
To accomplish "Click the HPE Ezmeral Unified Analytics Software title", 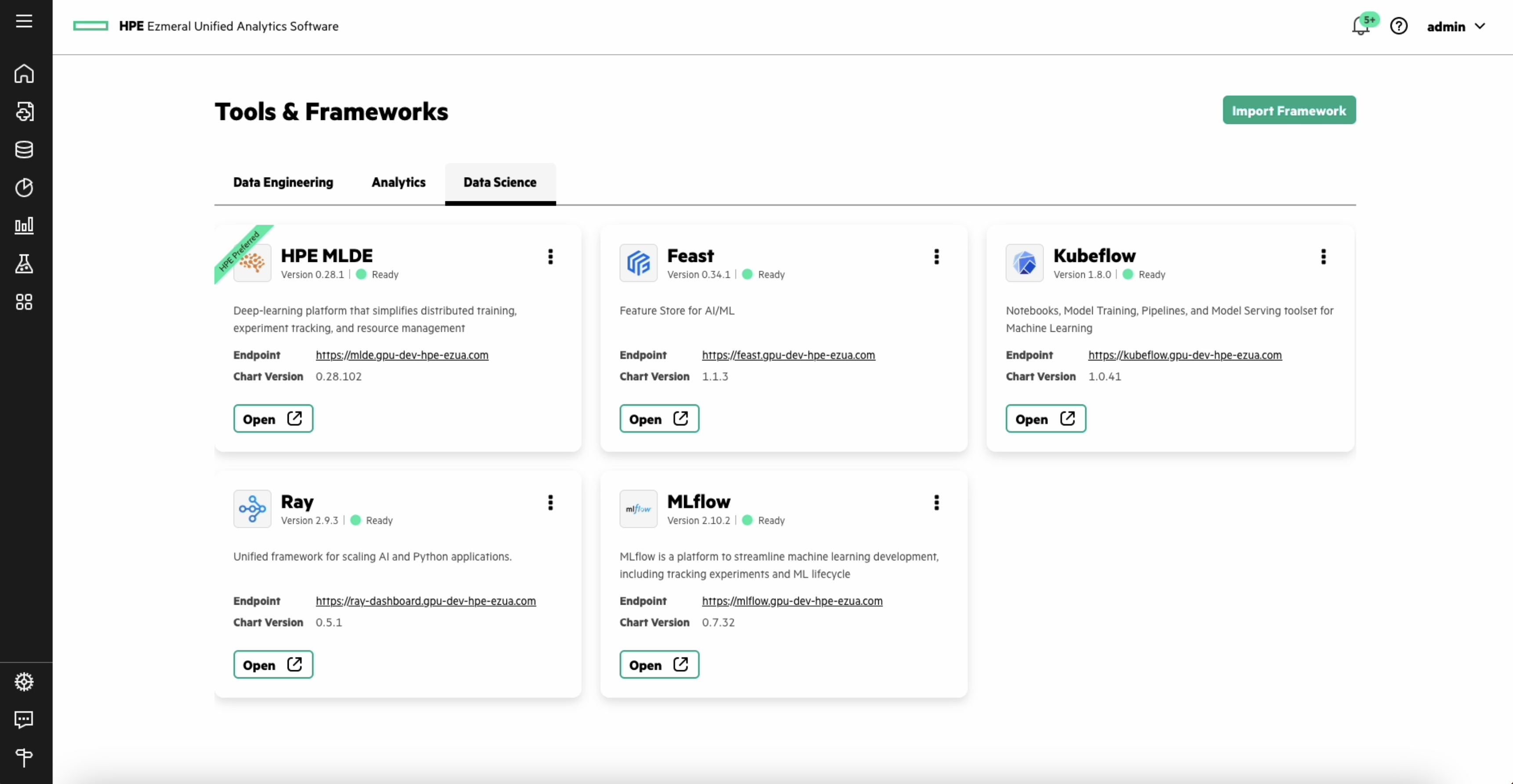I will tap(229, 26).
